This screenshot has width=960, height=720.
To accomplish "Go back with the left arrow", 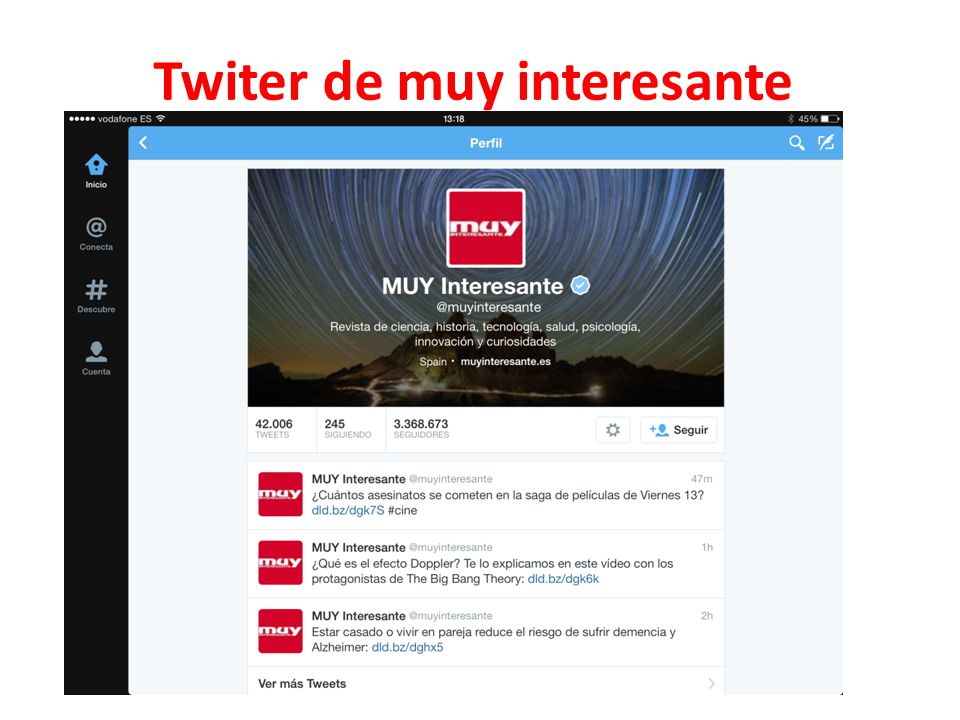I will (143, 143).
